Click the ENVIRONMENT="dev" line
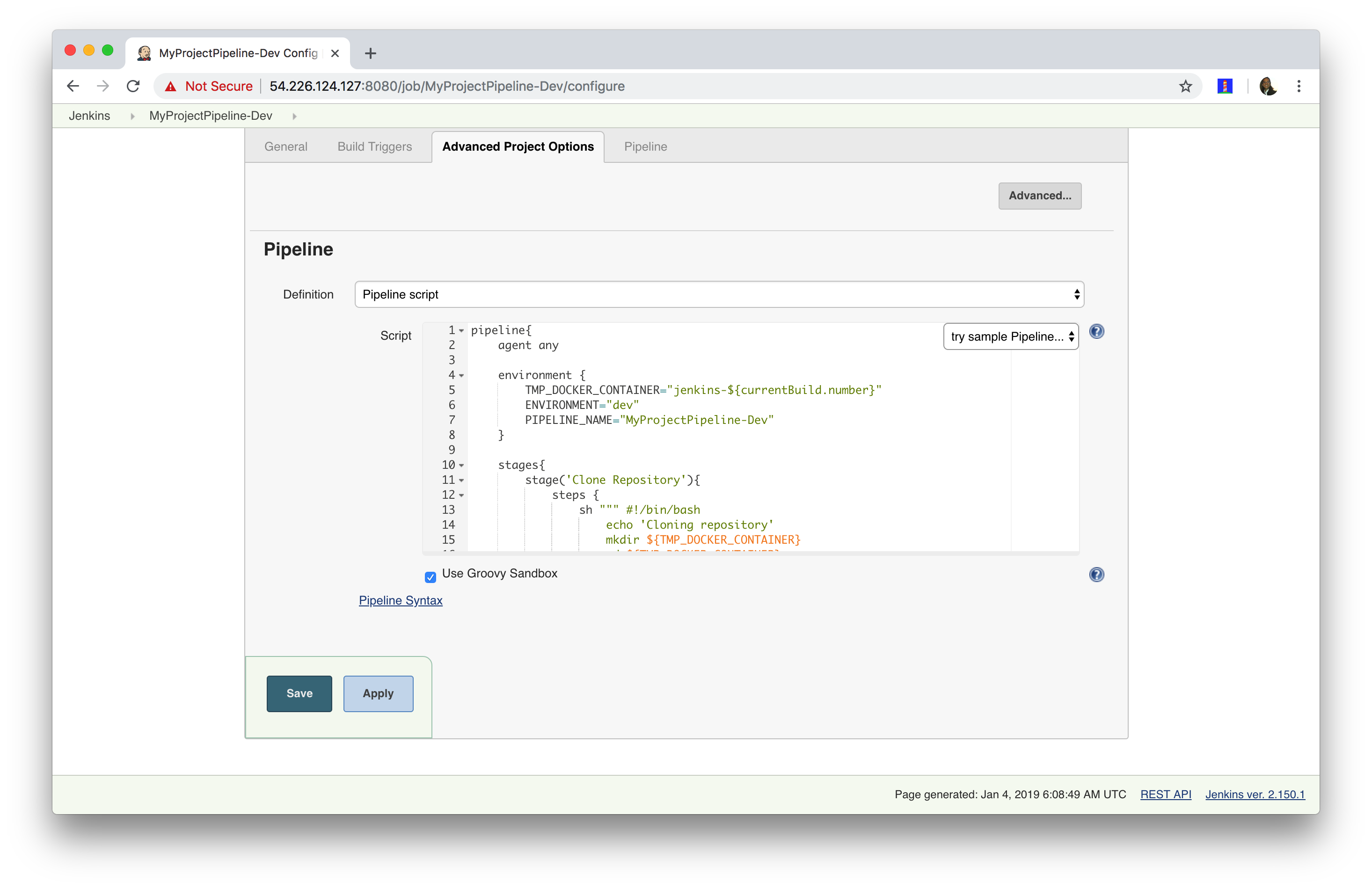The height and width of the screenshot is (889, 1372). pyautogui.click(x=582, y=406)
